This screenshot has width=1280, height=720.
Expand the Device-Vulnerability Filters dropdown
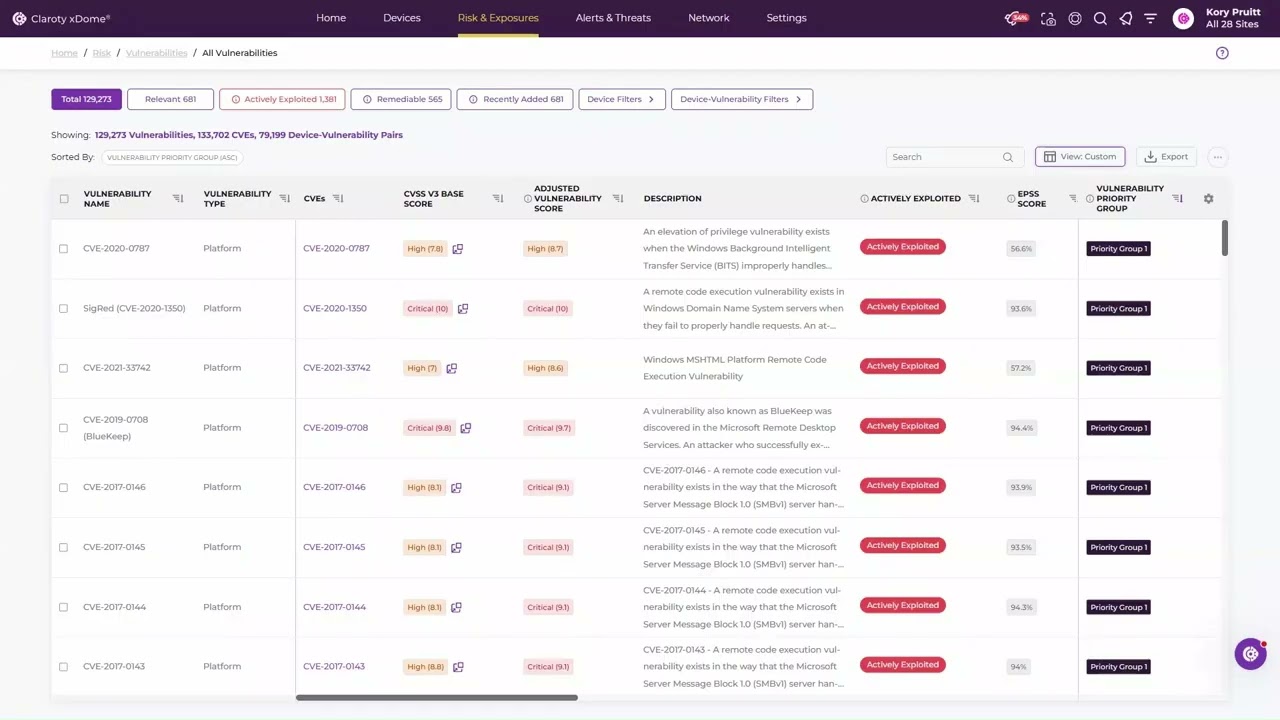pyautogui.click(x=742, y=99)
